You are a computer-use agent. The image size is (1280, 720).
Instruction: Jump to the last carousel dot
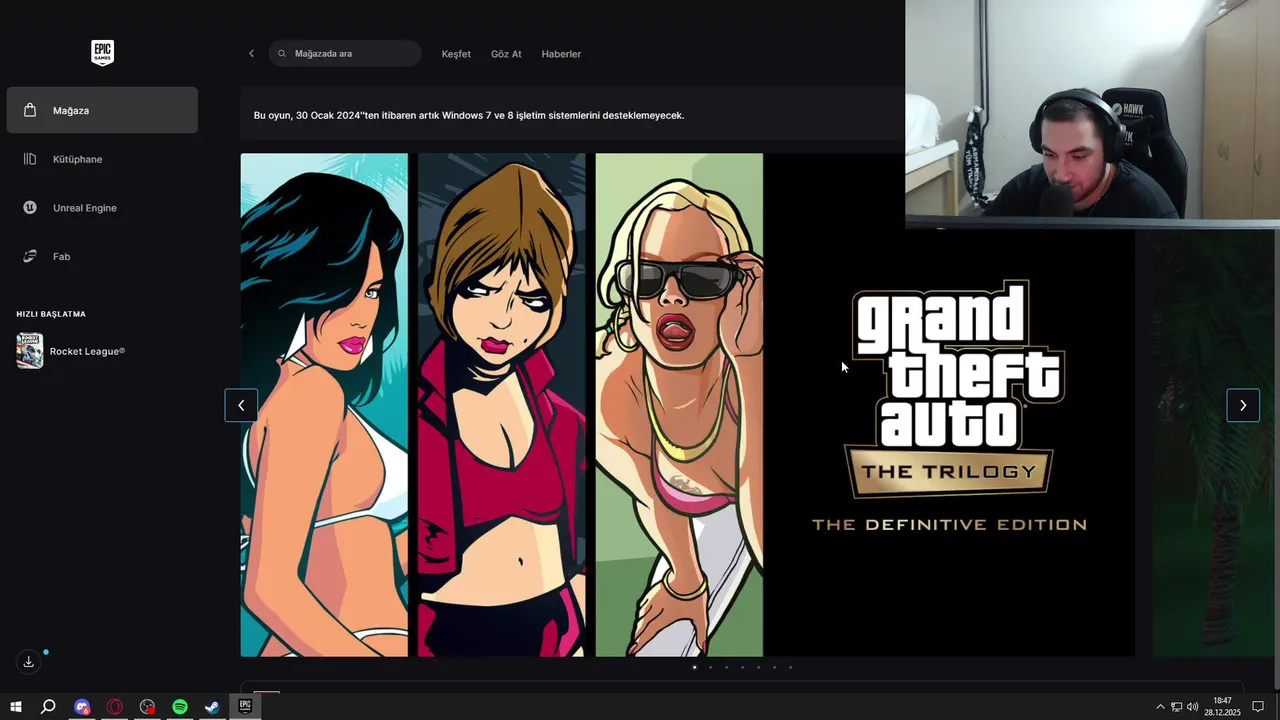pos(790,667)
